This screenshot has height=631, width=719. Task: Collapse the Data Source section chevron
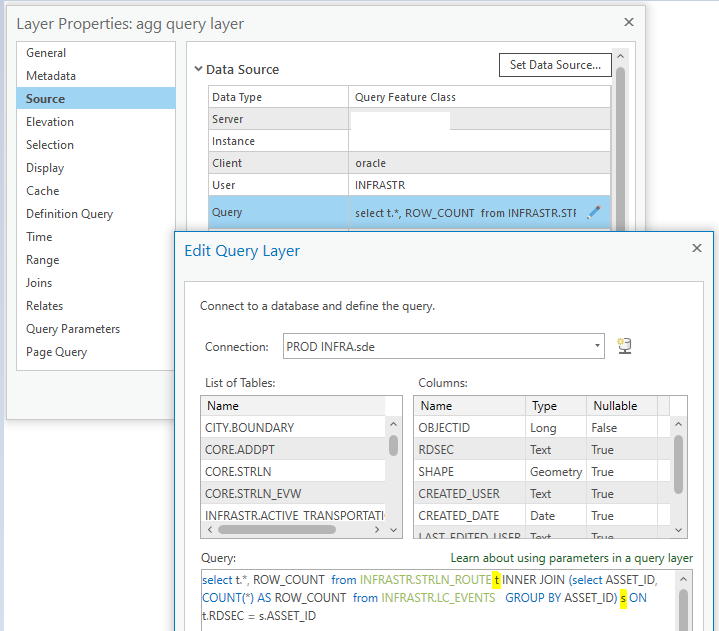point(198,69)
